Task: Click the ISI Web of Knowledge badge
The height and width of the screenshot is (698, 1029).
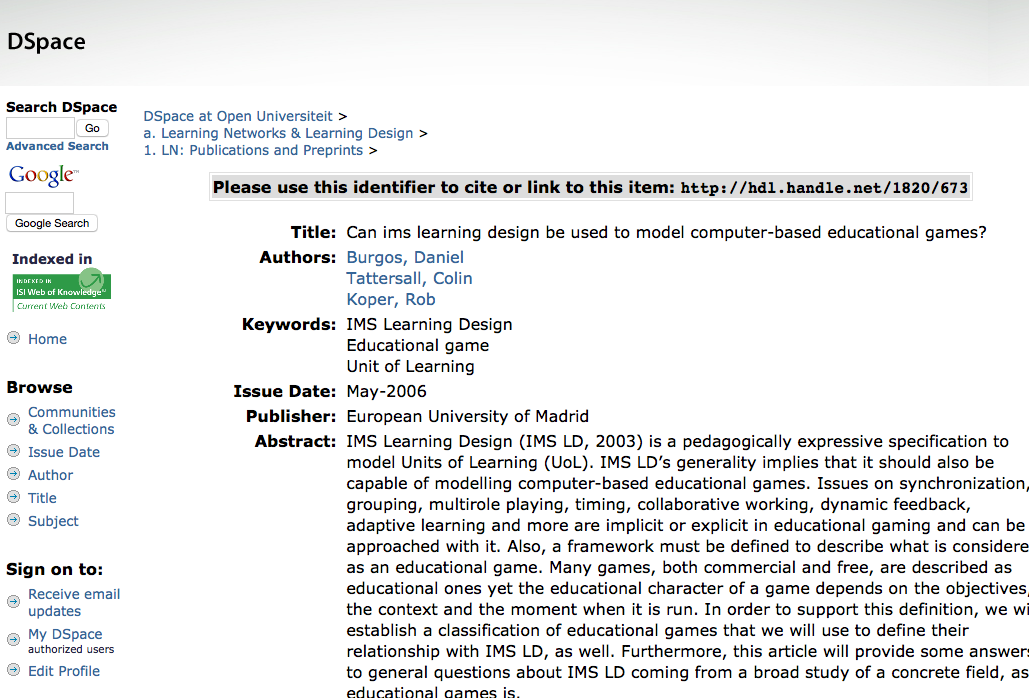Action: point(61,290)
